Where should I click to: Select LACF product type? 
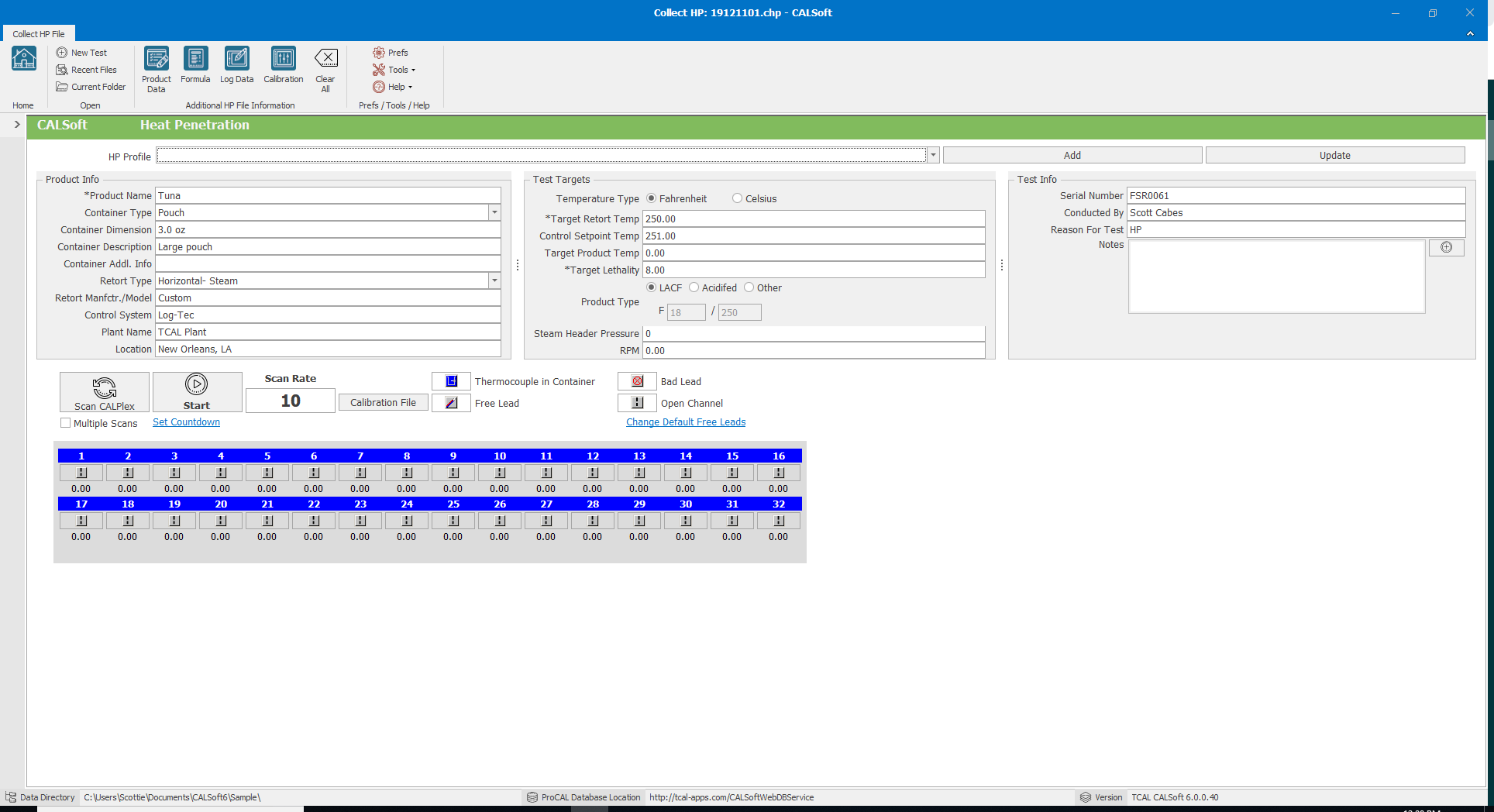click(651, 287)
